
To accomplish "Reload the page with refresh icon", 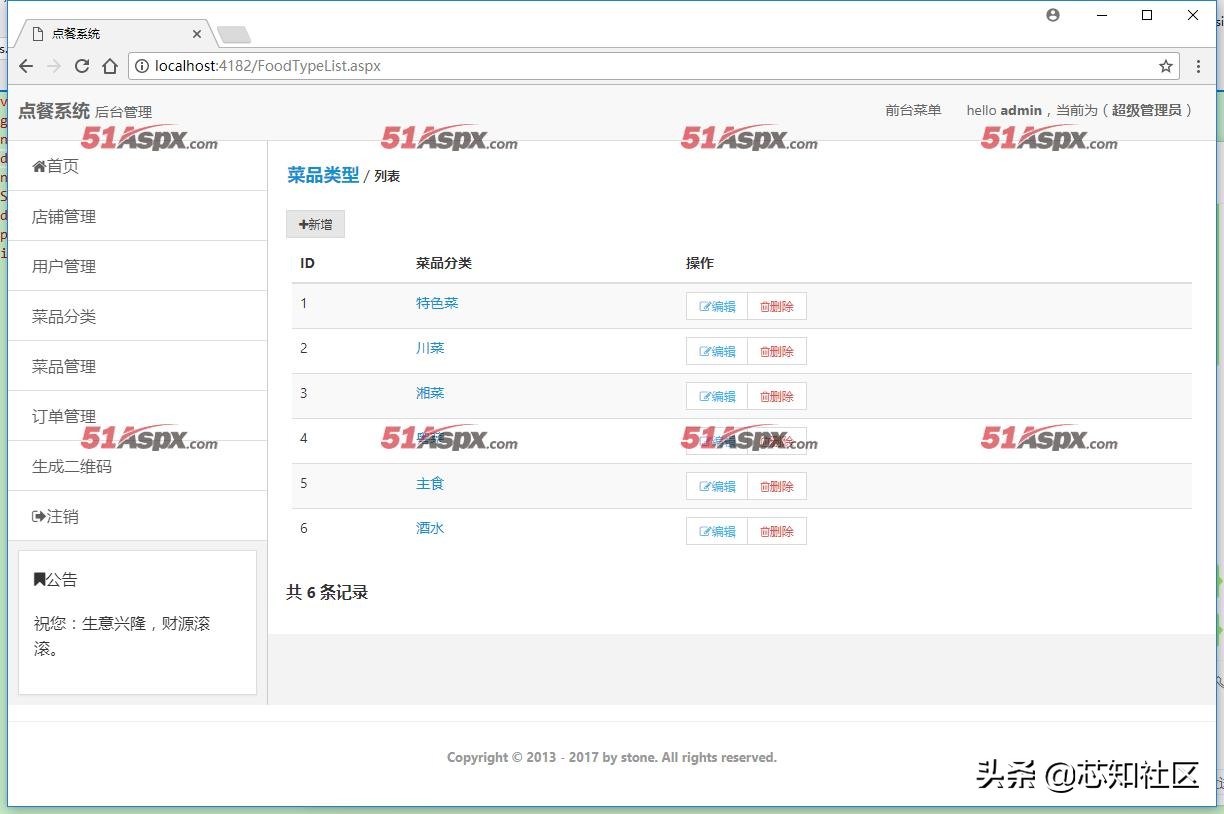I will pos(82,66).
